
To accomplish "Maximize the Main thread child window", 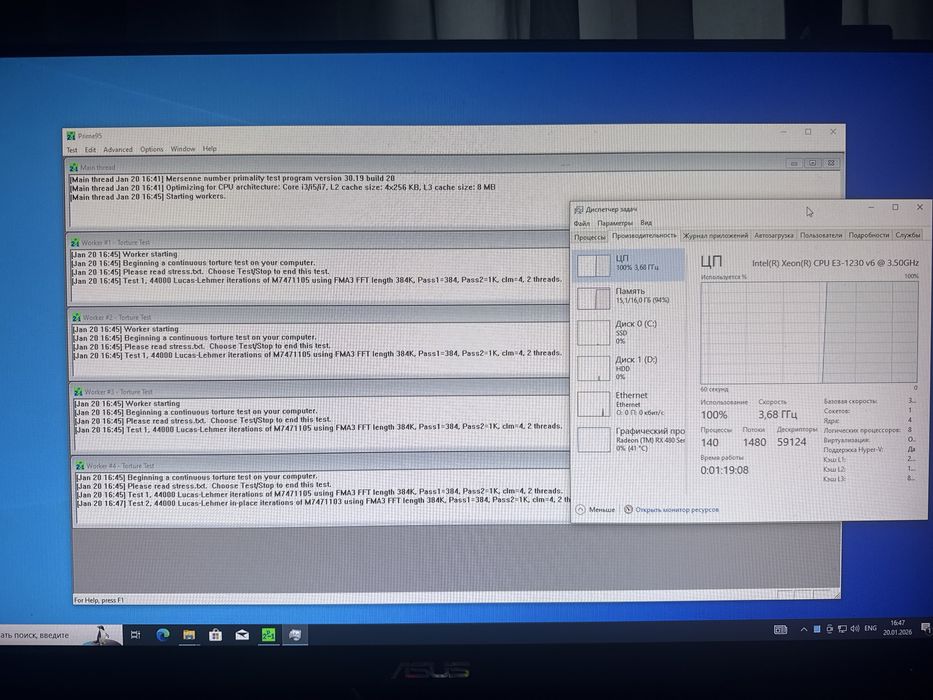I will [812, 163].
